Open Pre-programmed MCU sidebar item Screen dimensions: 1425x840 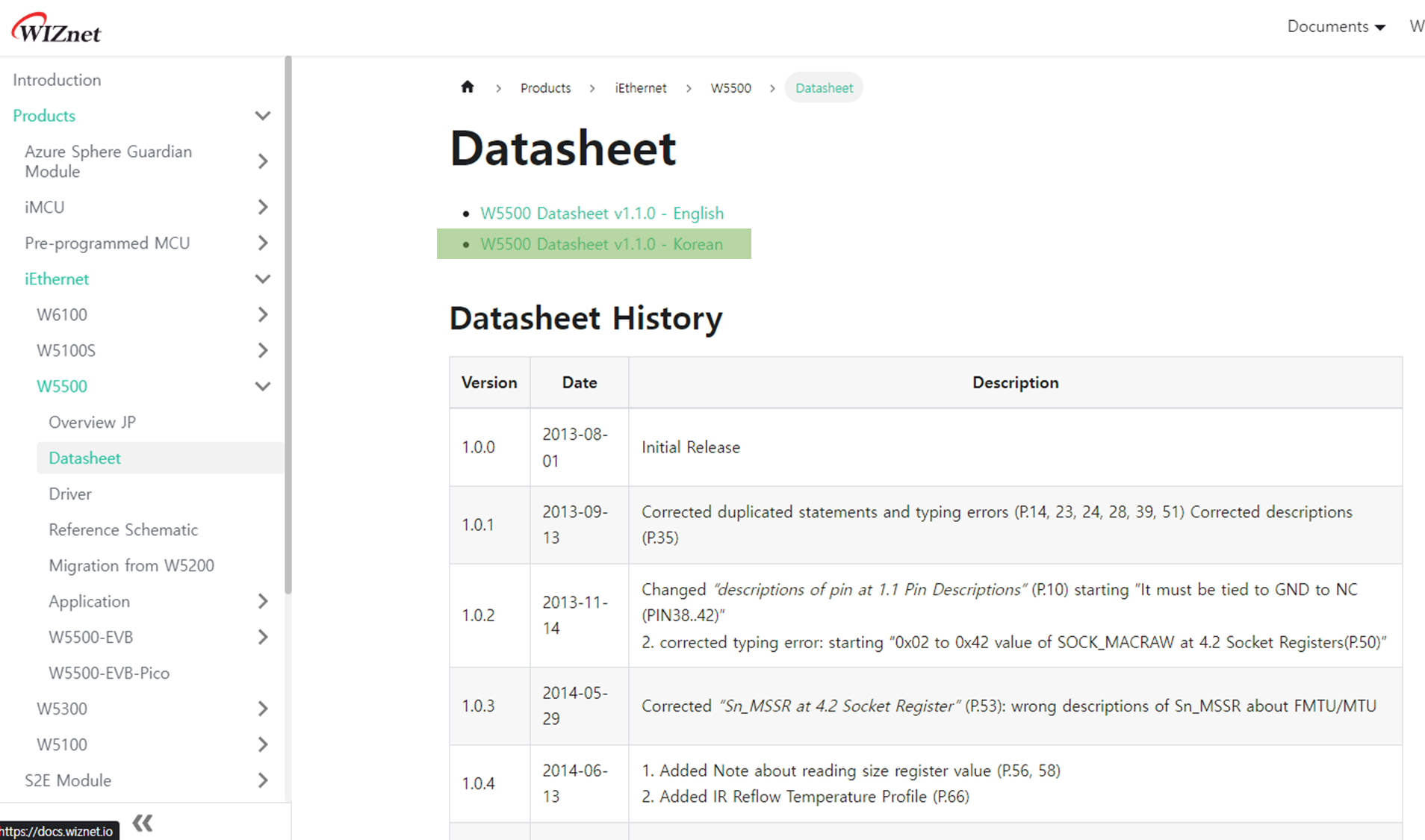click(x=108, y=243)
